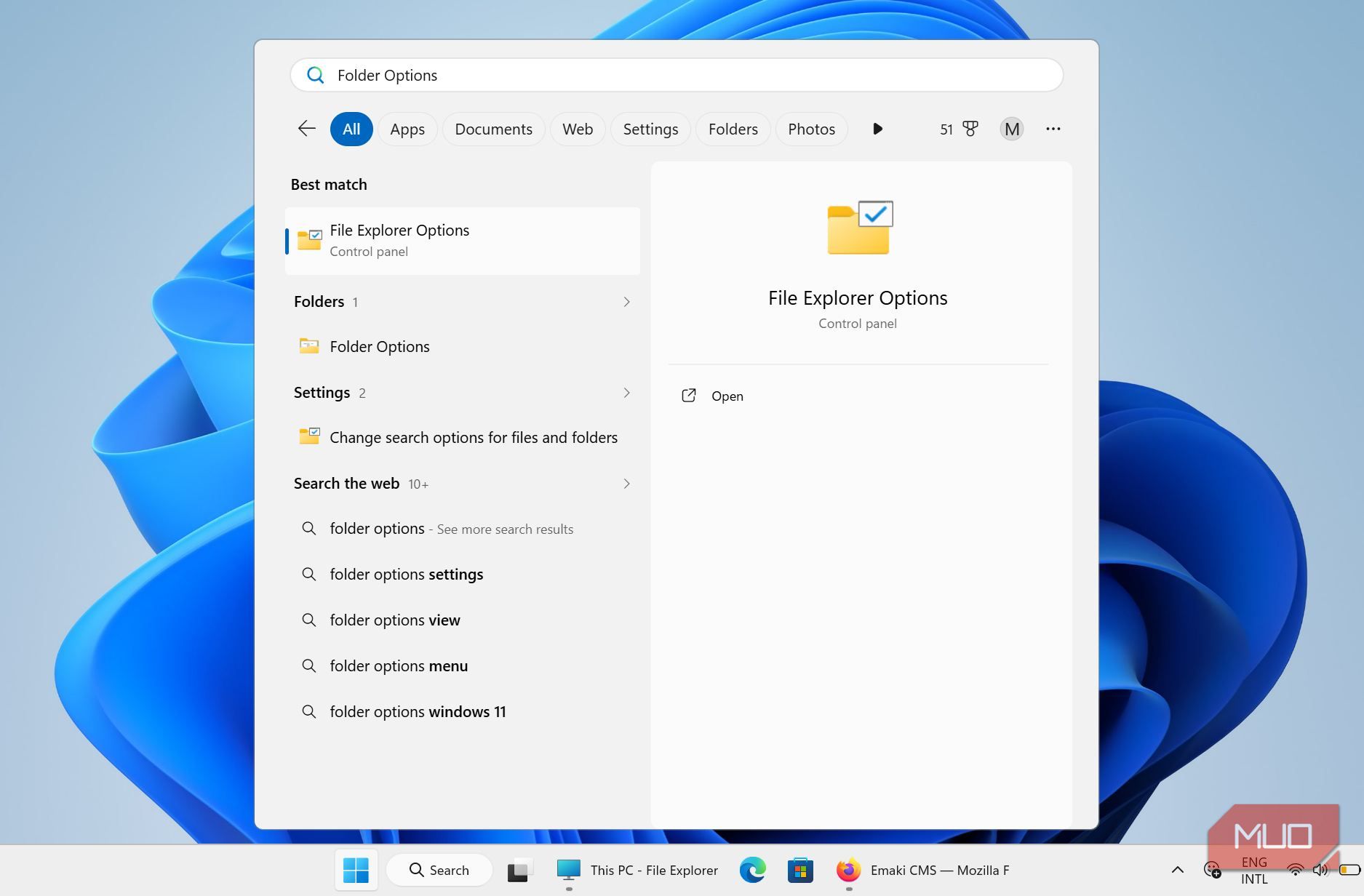Click the File Explorer Options preview title
1364x896 pixels.
tap(858, 298)
